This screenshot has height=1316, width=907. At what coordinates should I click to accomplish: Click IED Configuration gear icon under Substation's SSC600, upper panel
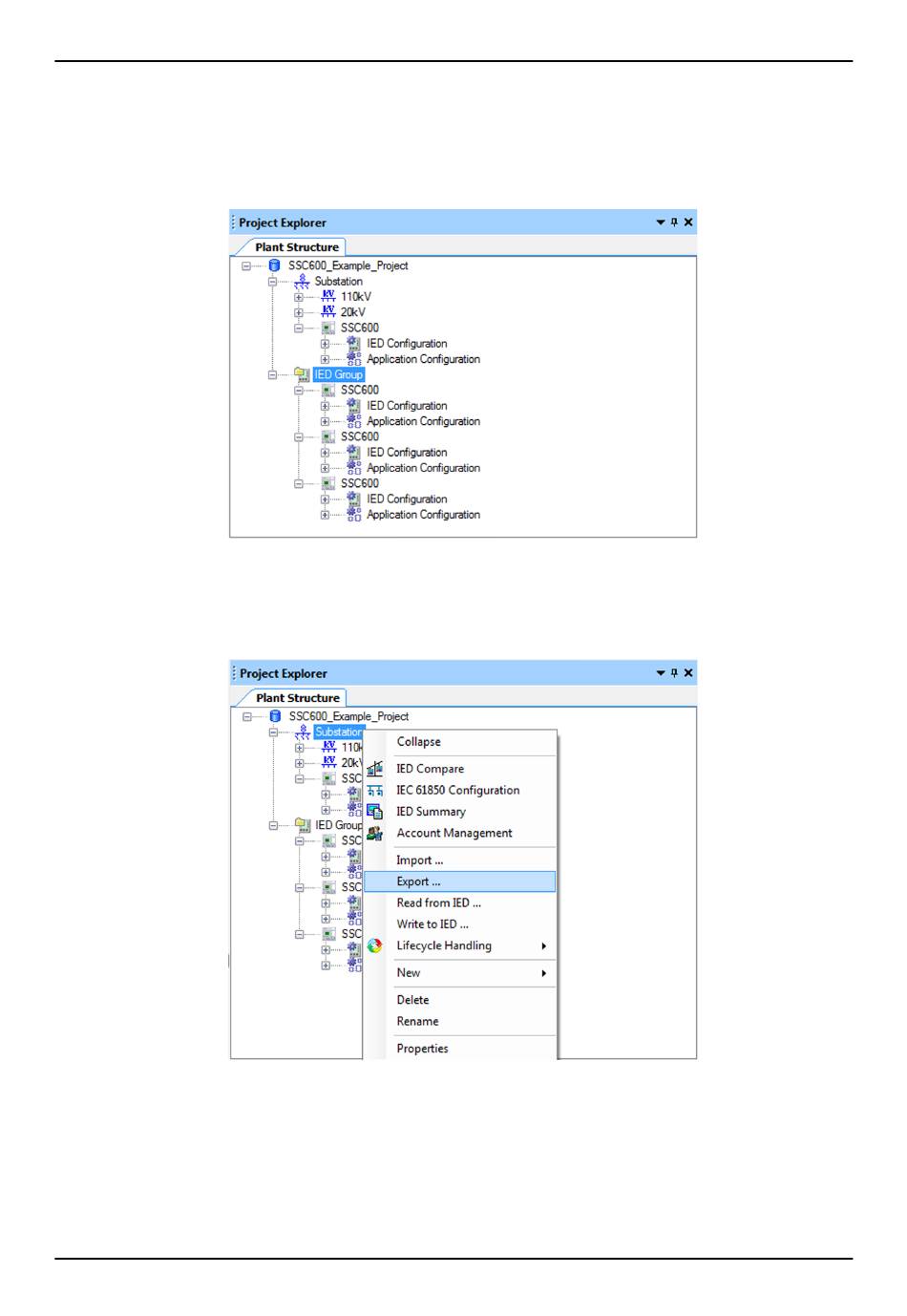click(x=354, y=343)
